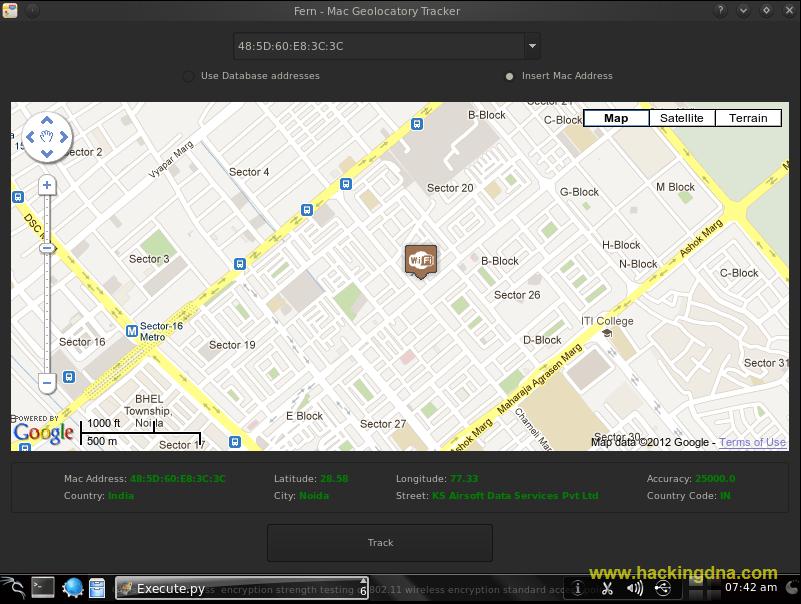
Task: Click the BHEL Township map label
Action: (x=148, y=411)
